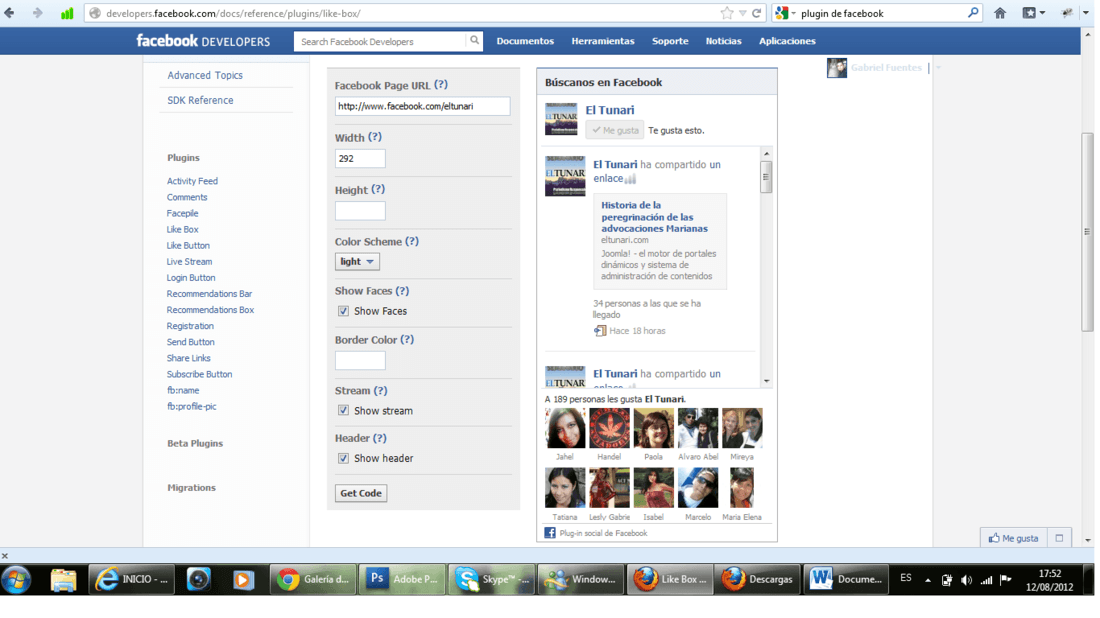1100x618 pixels.
Task: Open Herramientas menu
Action: pos(603,41)
